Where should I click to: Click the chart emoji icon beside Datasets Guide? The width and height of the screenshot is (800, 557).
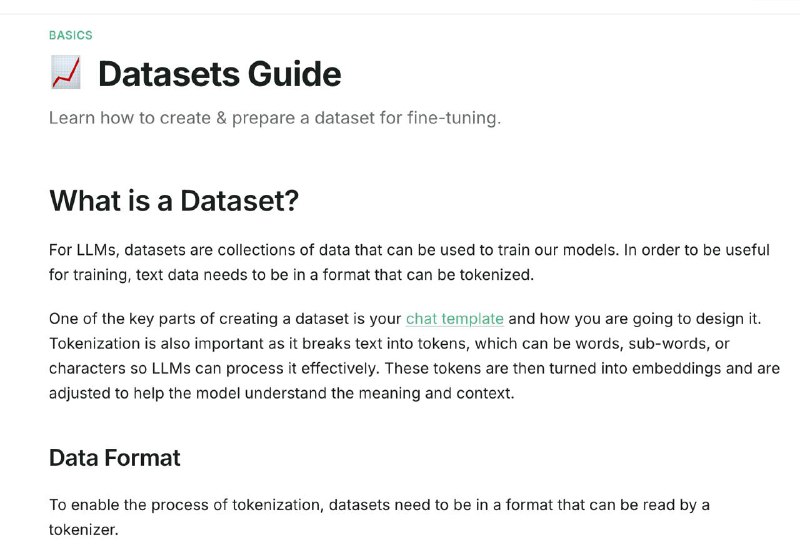point(66,72)
